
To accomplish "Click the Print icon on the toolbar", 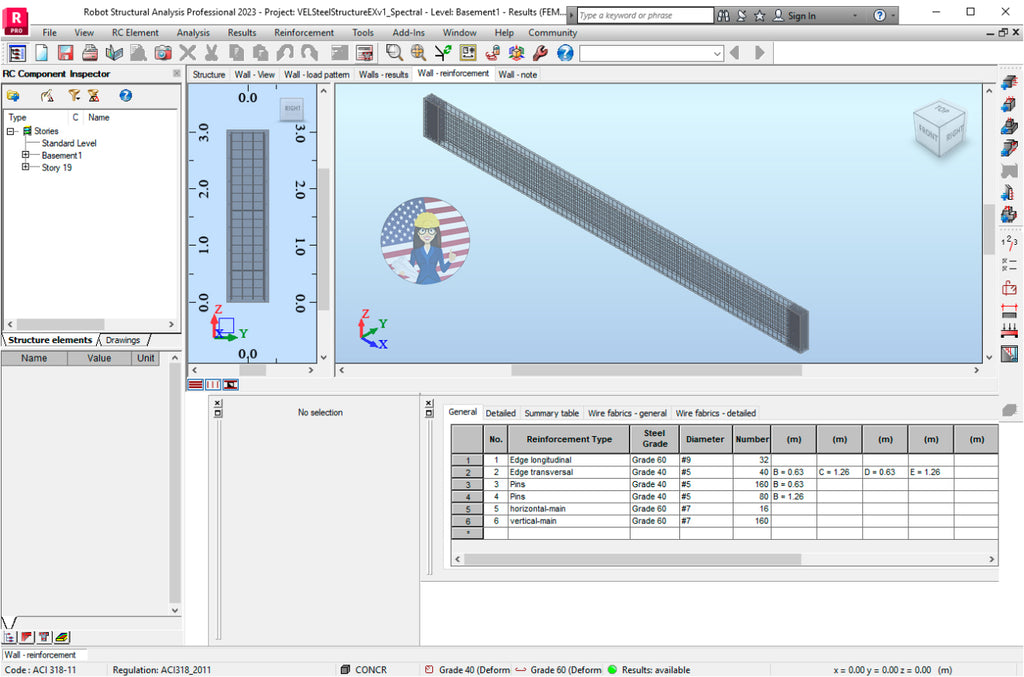I will (x=90, y=52).
